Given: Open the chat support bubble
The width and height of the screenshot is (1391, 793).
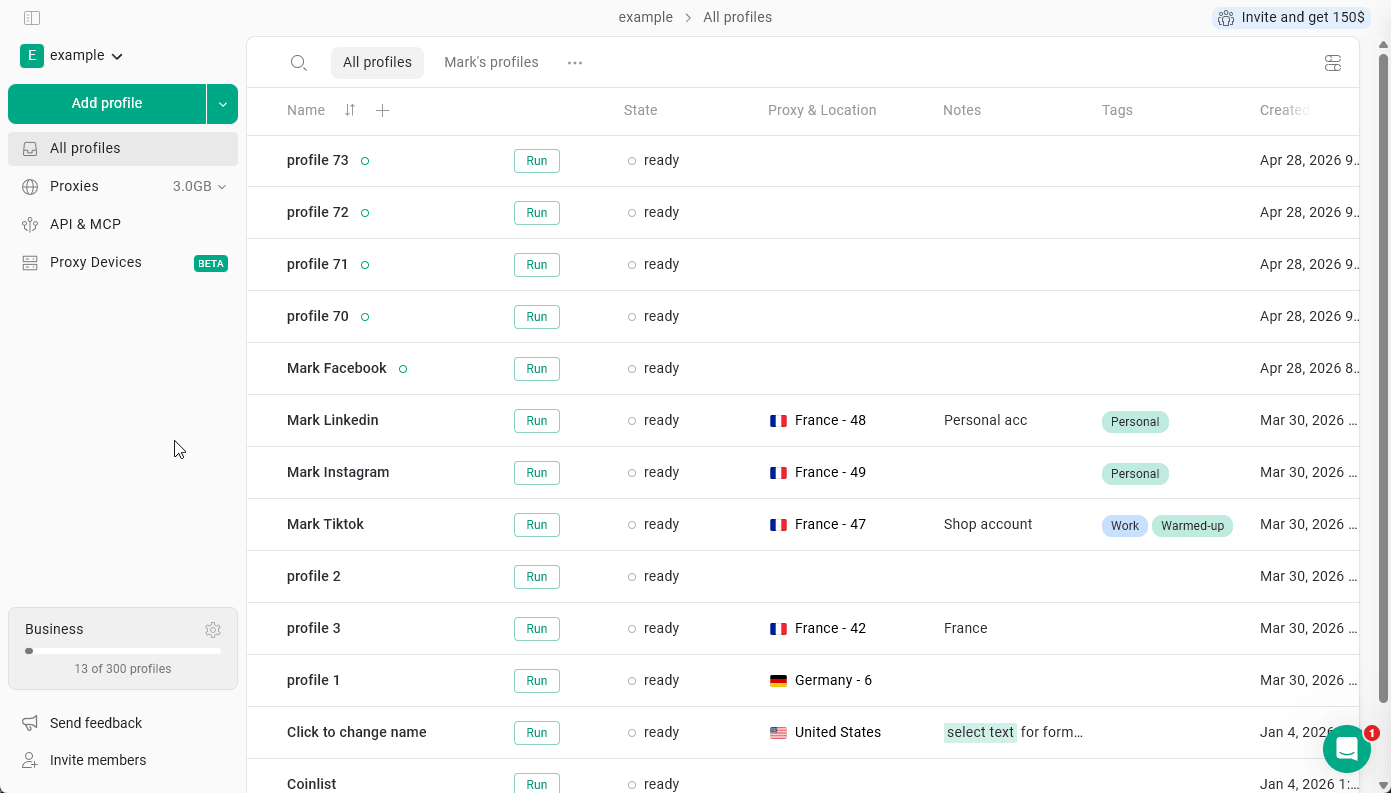Looking at the screenshot, I should tap(1347, 749).
